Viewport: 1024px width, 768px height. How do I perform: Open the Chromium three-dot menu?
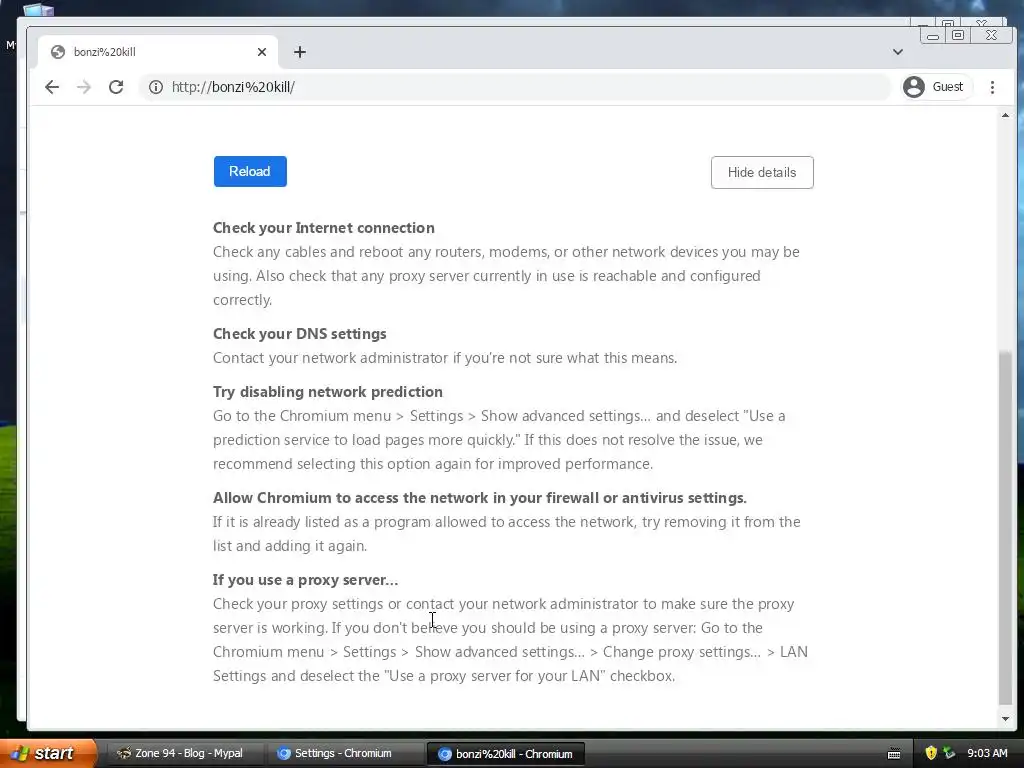pyautogui.click(x=992, y=87)
